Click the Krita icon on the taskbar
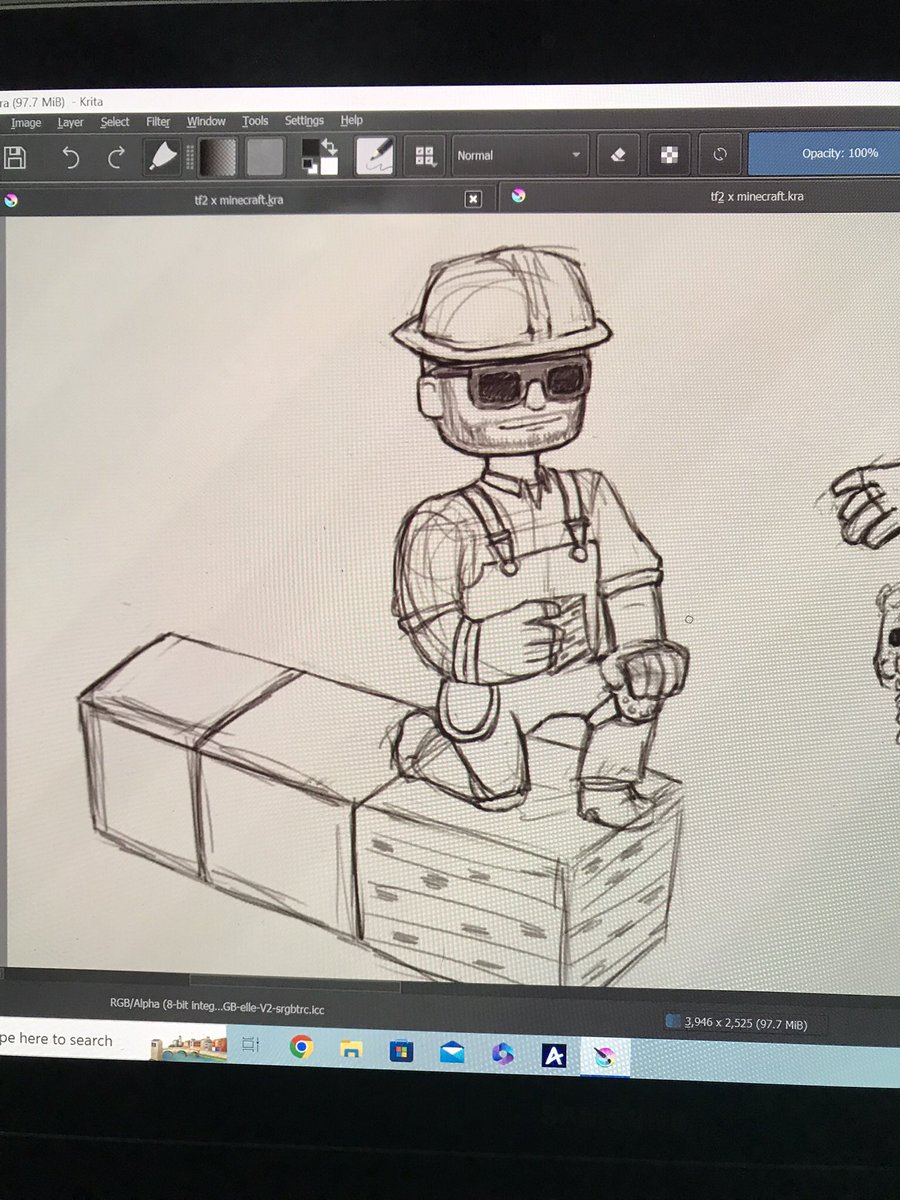This screenshot has height=1200, width=900. [x=604, y=1057]
